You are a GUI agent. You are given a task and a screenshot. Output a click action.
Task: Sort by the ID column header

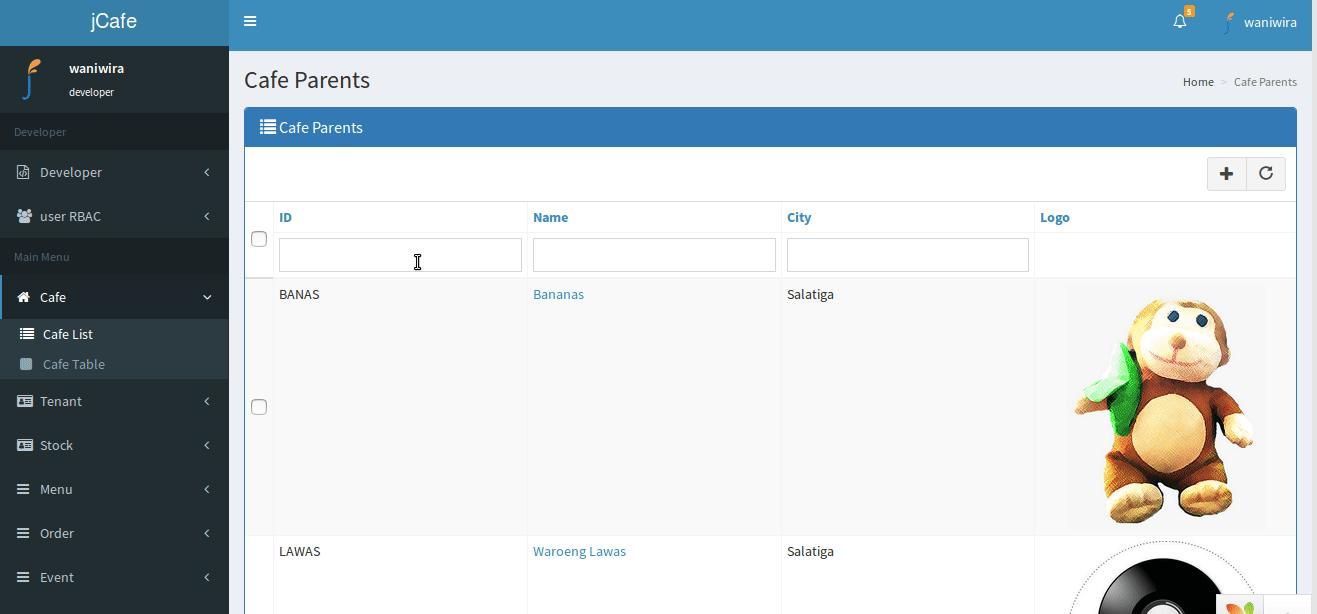click(x=285, y=217)
